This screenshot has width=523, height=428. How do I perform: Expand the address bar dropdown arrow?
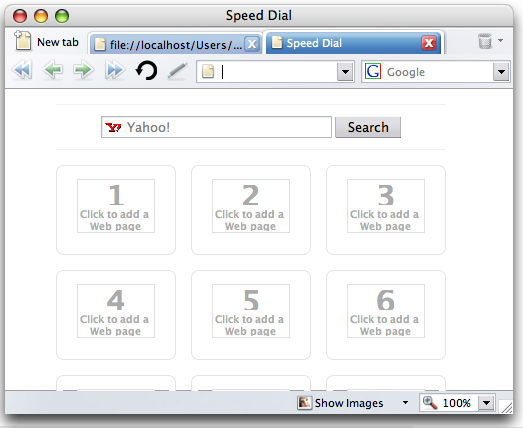[x=345, y=71]
